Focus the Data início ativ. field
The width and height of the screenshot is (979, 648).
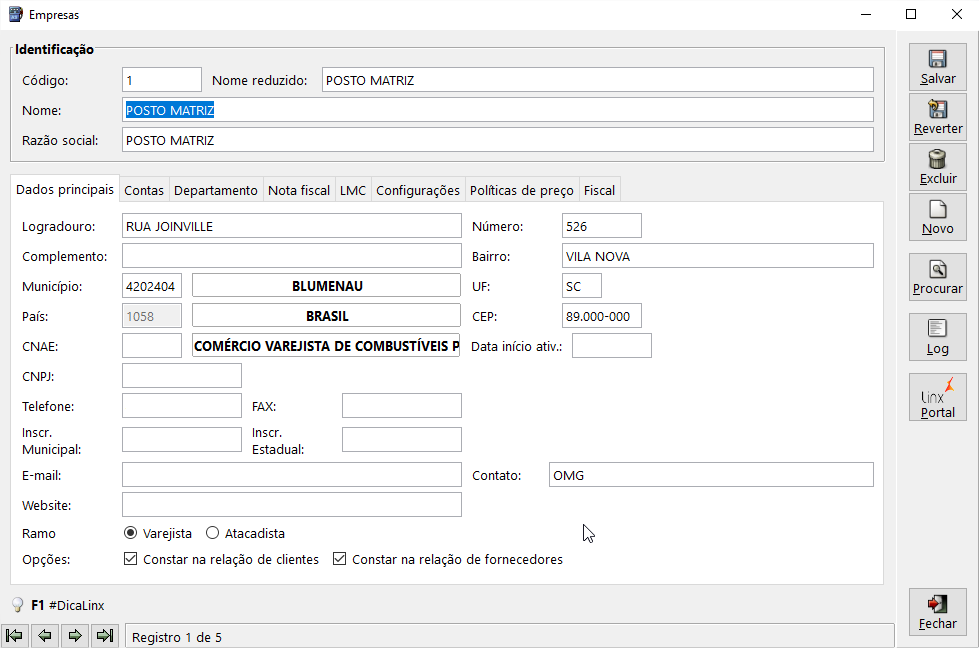click(x=611, y=346)
